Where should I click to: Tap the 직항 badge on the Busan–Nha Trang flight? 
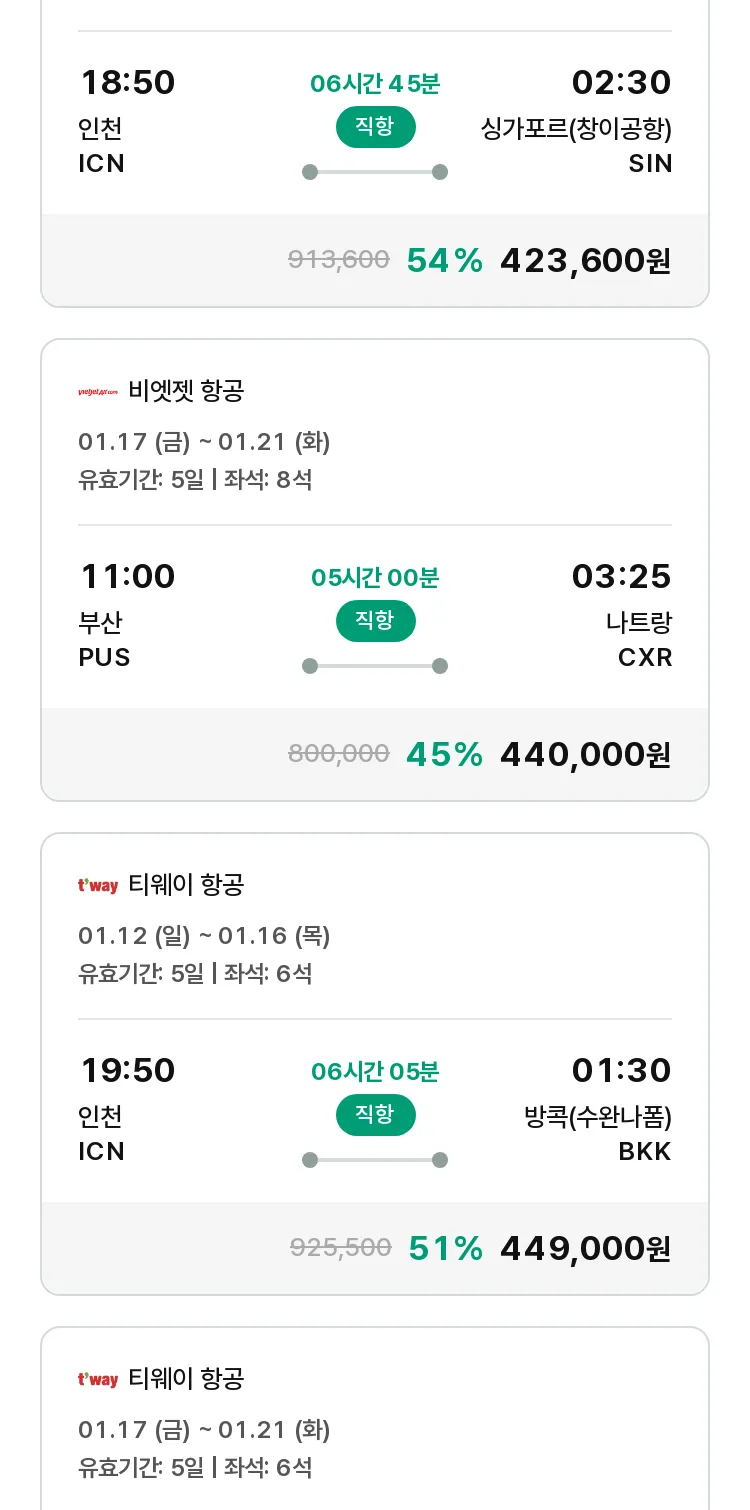click(x=375, y=621)
